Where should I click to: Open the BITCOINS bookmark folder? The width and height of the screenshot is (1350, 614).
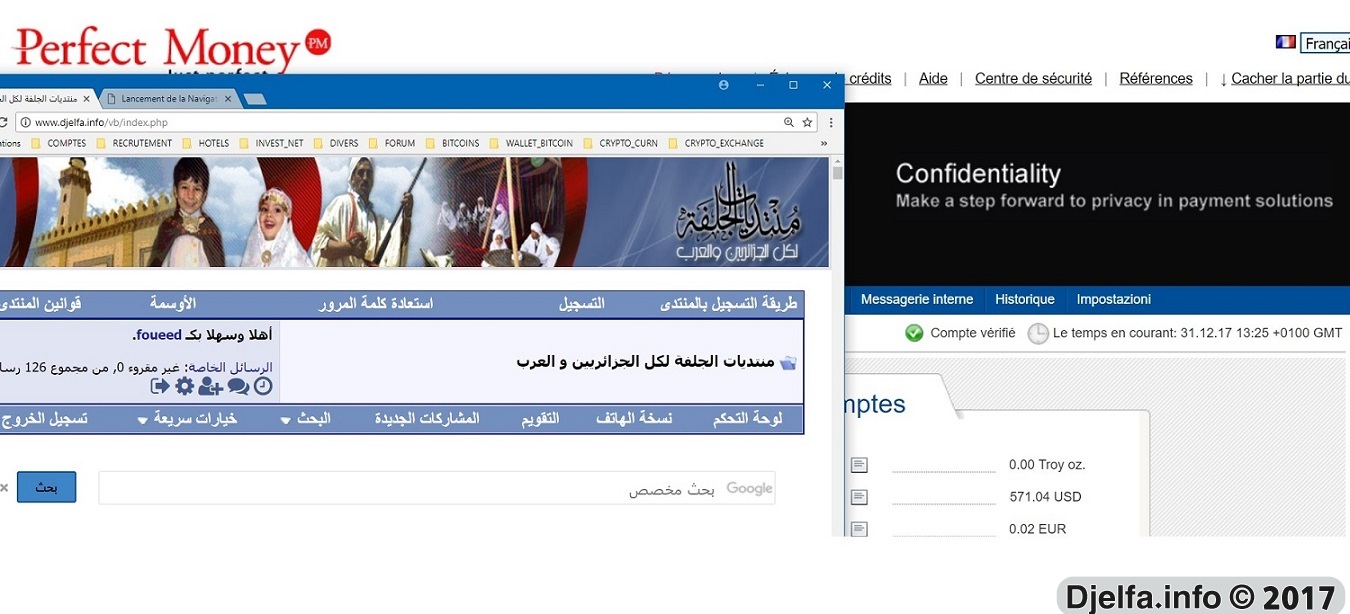point(453,143)
